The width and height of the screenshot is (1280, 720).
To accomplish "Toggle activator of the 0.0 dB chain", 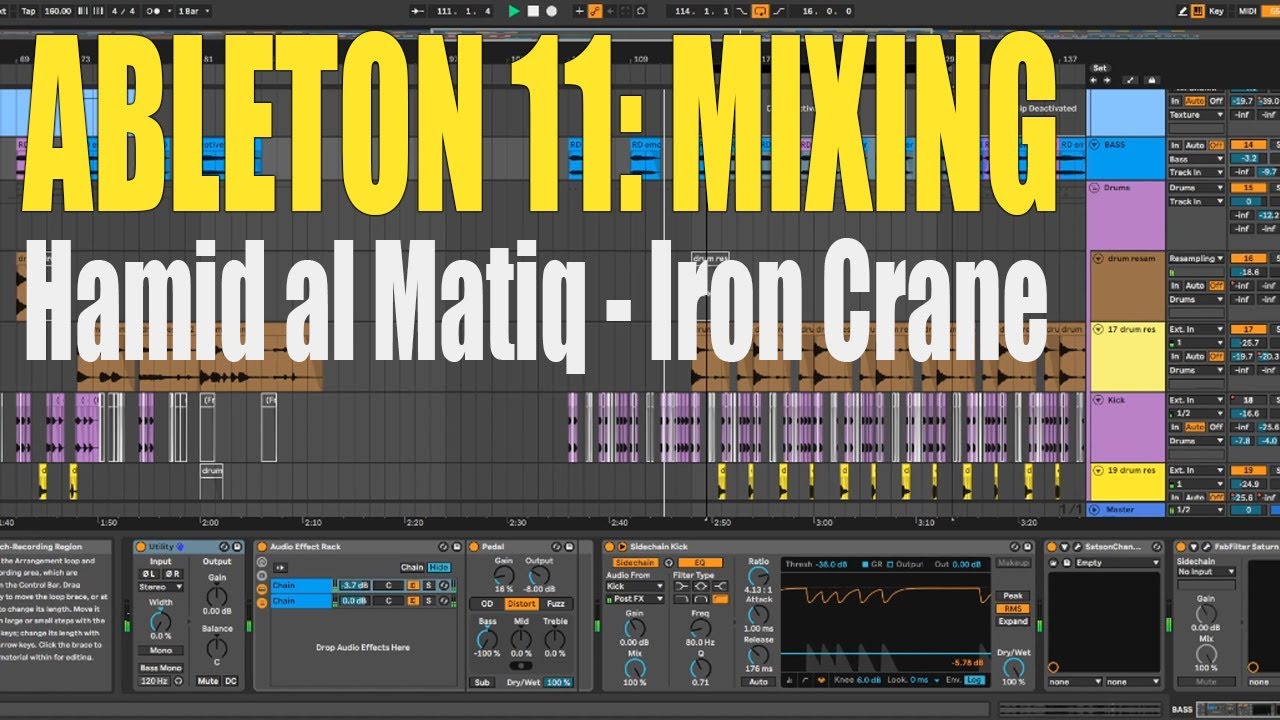I will 413,601.
